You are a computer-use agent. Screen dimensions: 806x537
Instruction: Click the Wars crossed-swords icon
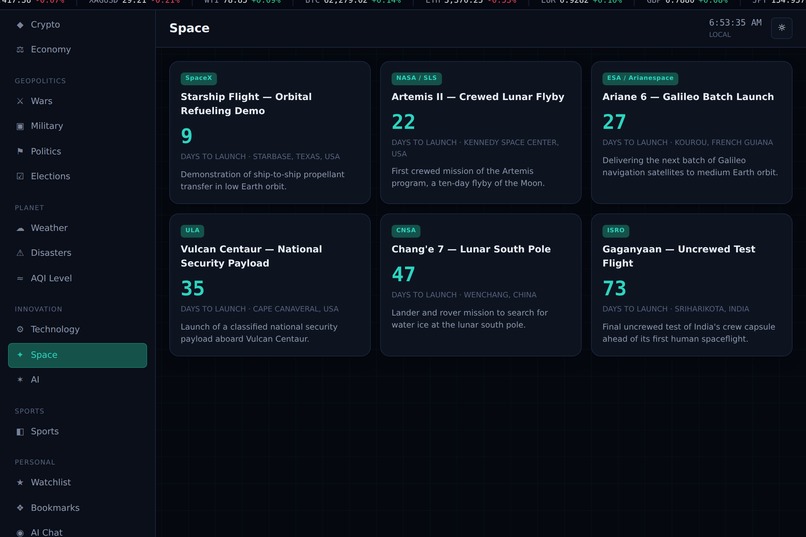tap(20, 101)
